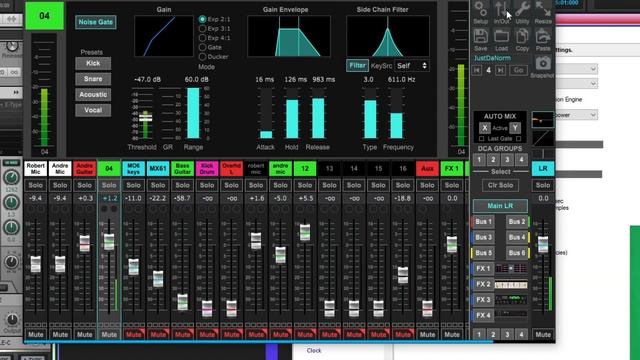
Task: Load the Snare gate preset
Action: (x=93, y=79)
